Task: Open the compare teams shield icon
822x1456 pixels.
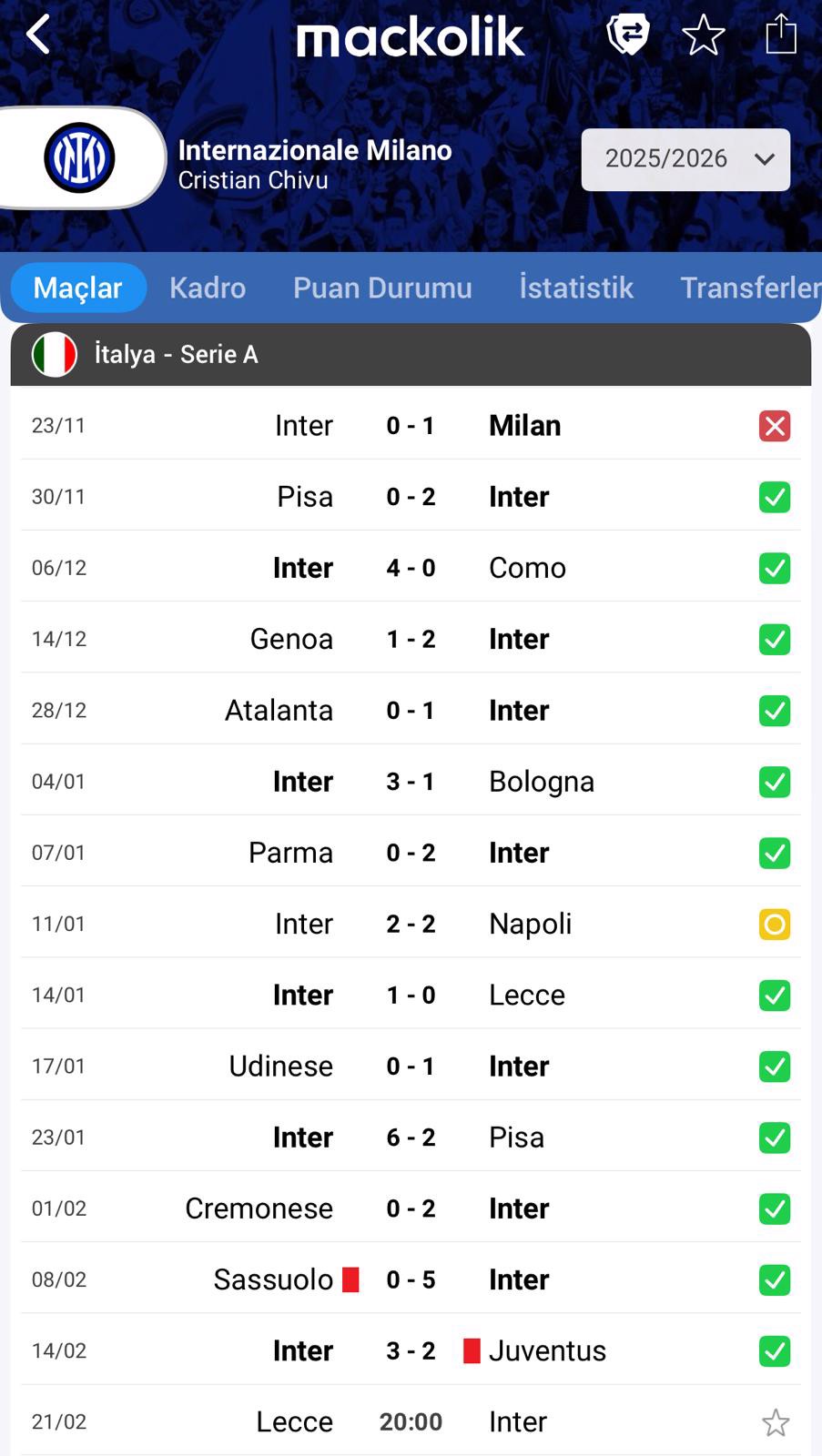Action: click(627, 35)
